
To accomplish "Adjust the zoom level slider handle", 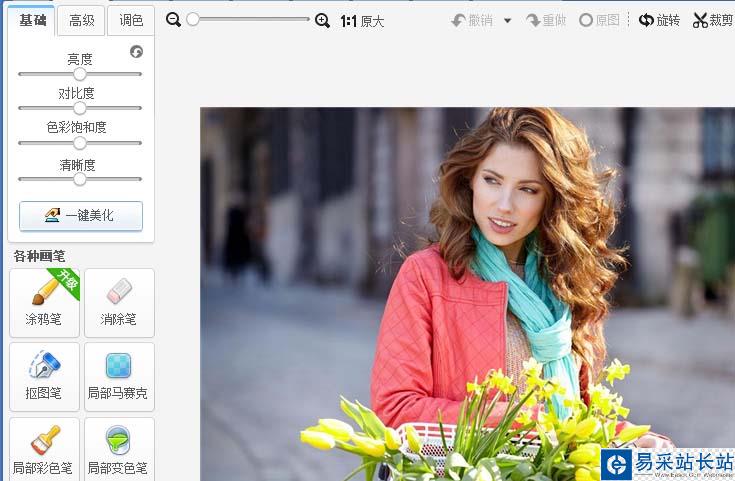I will 193,19.
